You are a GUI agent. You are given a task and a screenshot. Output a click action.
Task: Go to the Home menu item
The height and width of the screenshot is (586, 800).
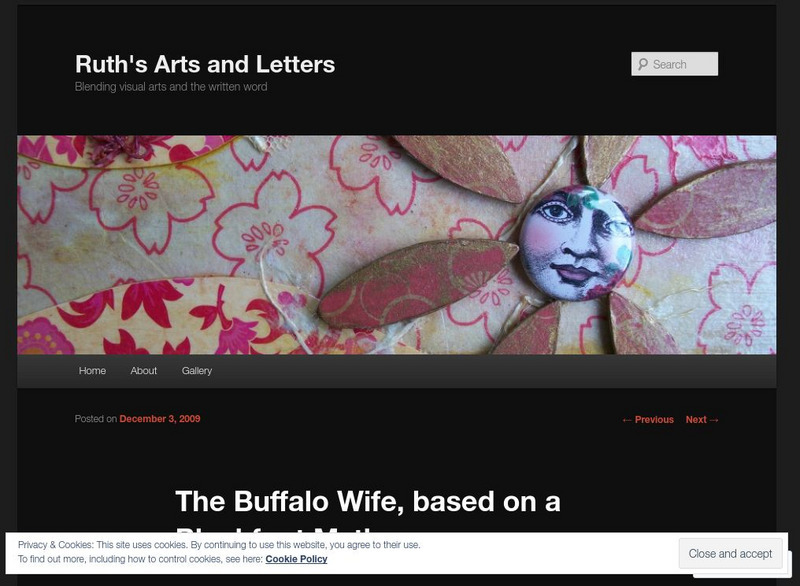tap(92, 371)
